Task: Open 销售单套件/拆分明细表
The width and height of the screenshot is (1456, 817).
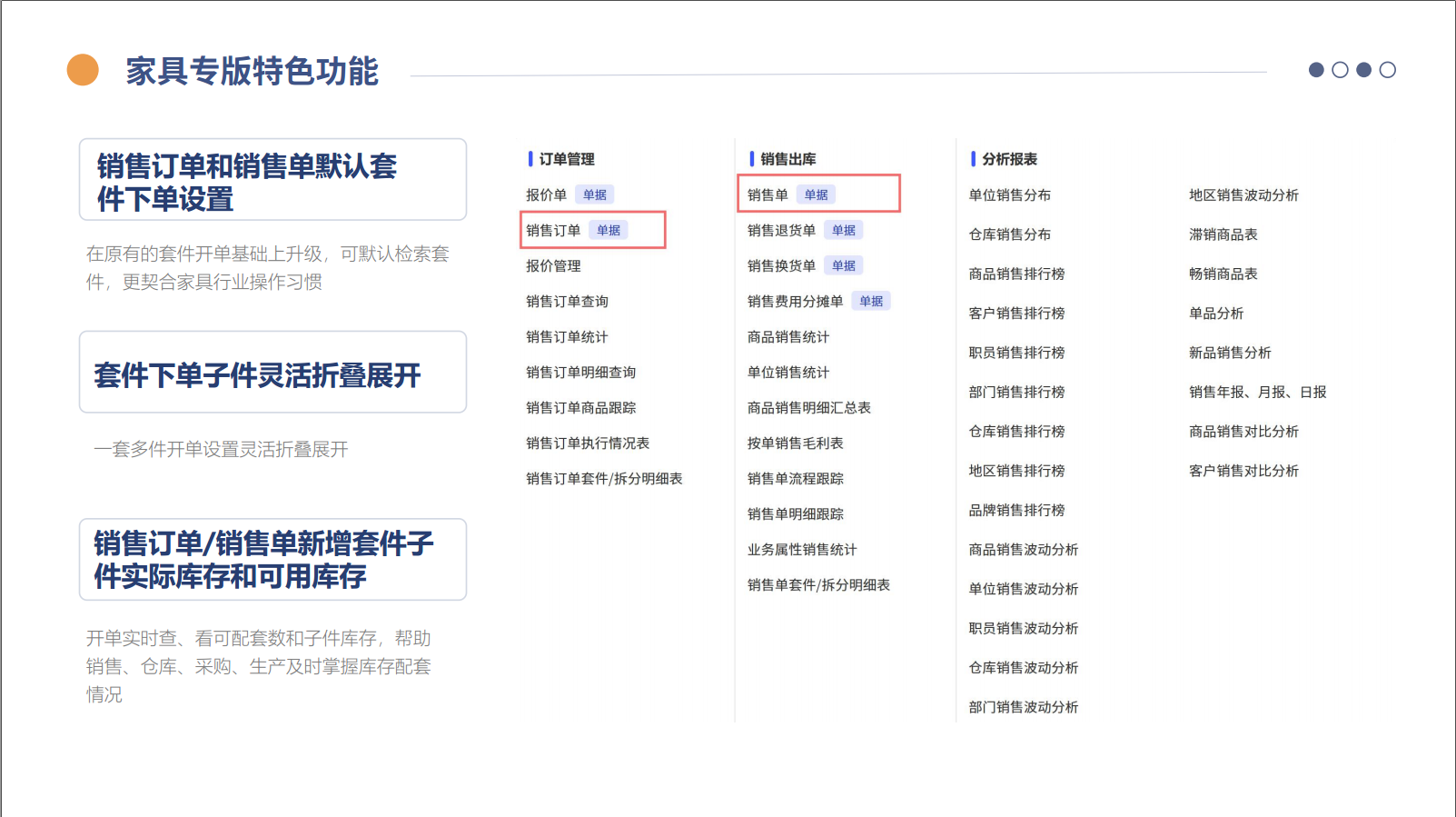Action: pos(818,584)
